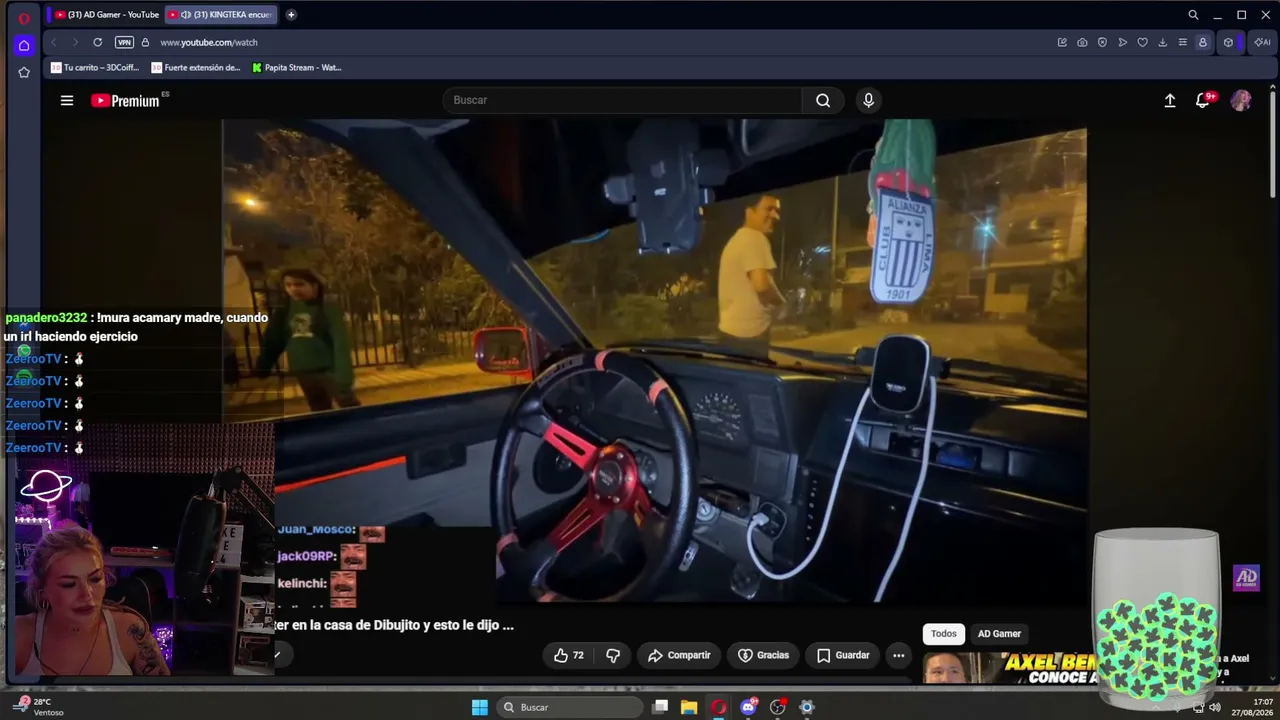Open Opera browser taskbar icon
The height and width of the screenshot is (720, 1280).
[x=718, y=707]
